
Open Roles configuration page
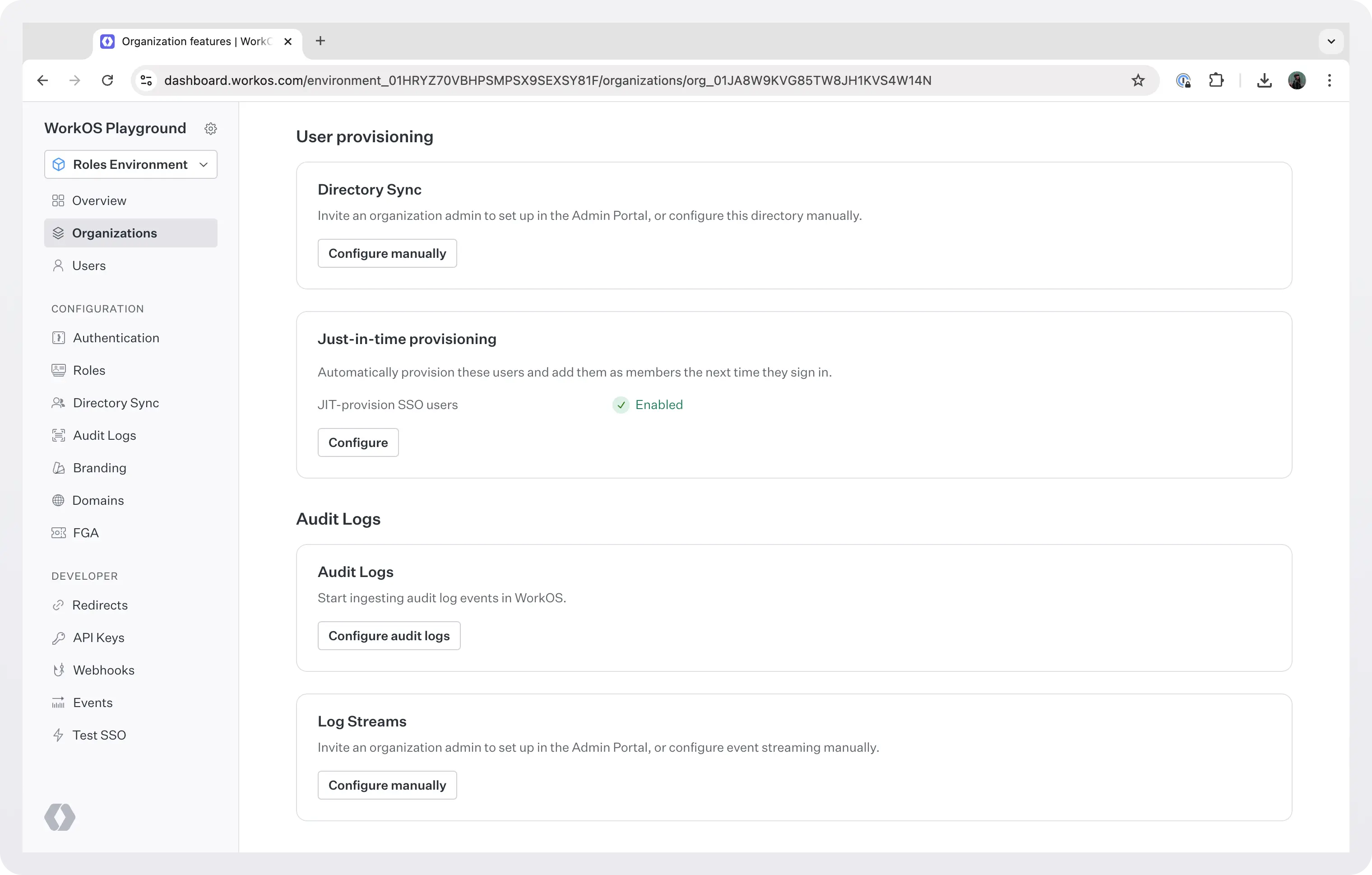[x=130, y=371]
